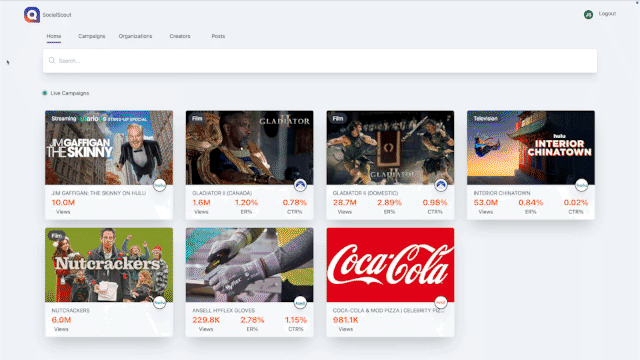The image size is (640, 360).
Task: Click Streaming tag on Jim Gaffigan card
Action: click(64, 119)
